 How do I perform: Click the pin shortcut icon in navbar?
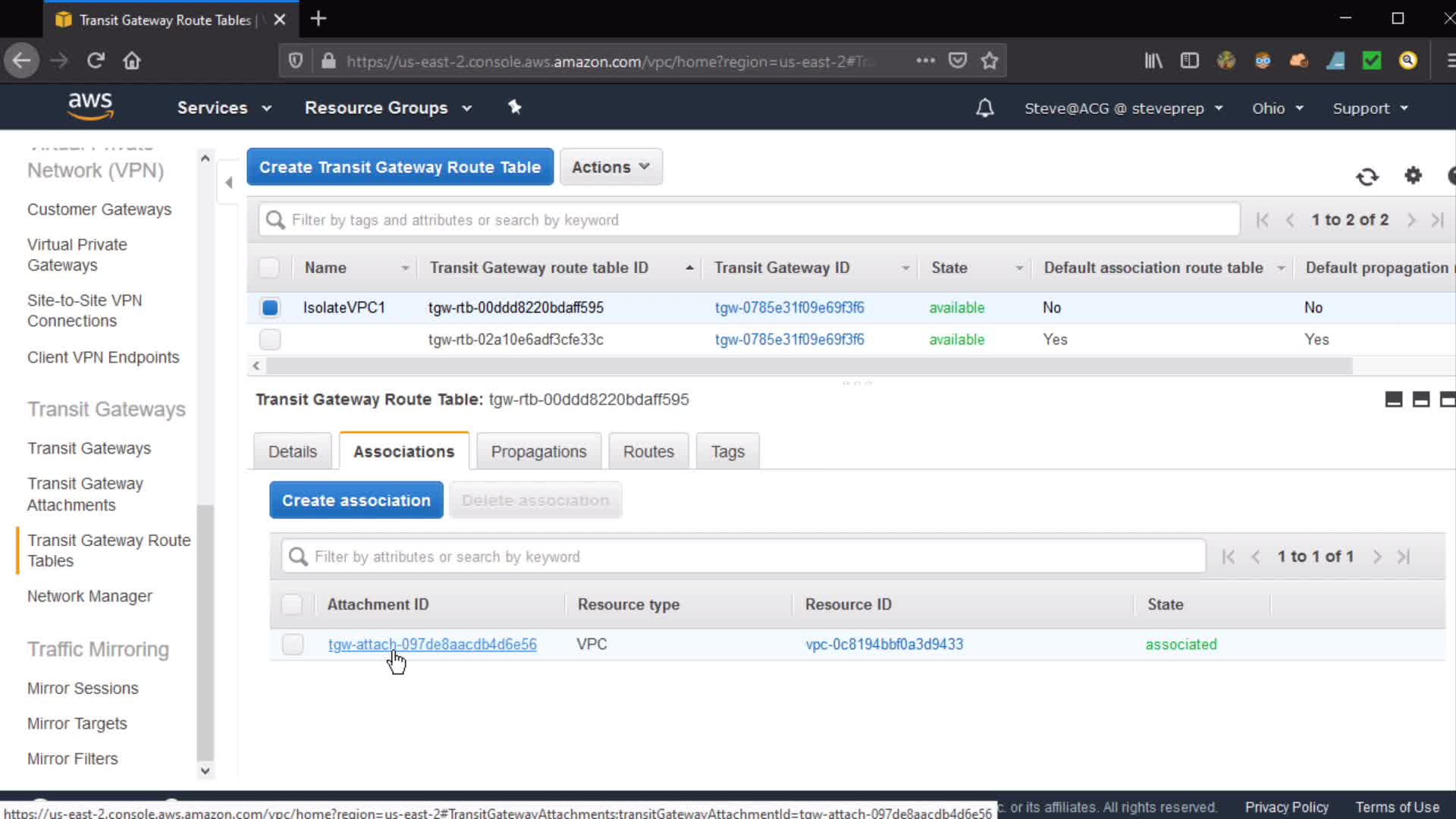[515, 107]
